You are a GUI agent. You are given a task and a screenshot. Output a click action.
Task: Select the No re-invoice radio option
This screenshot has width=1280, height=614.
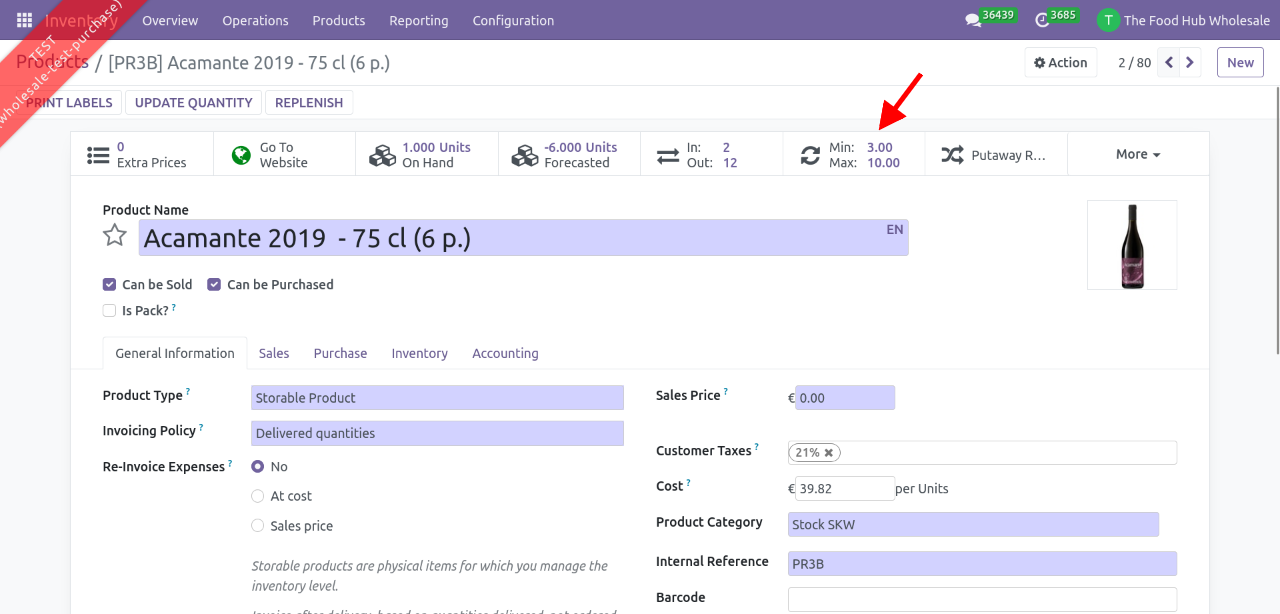pos(258,467)
